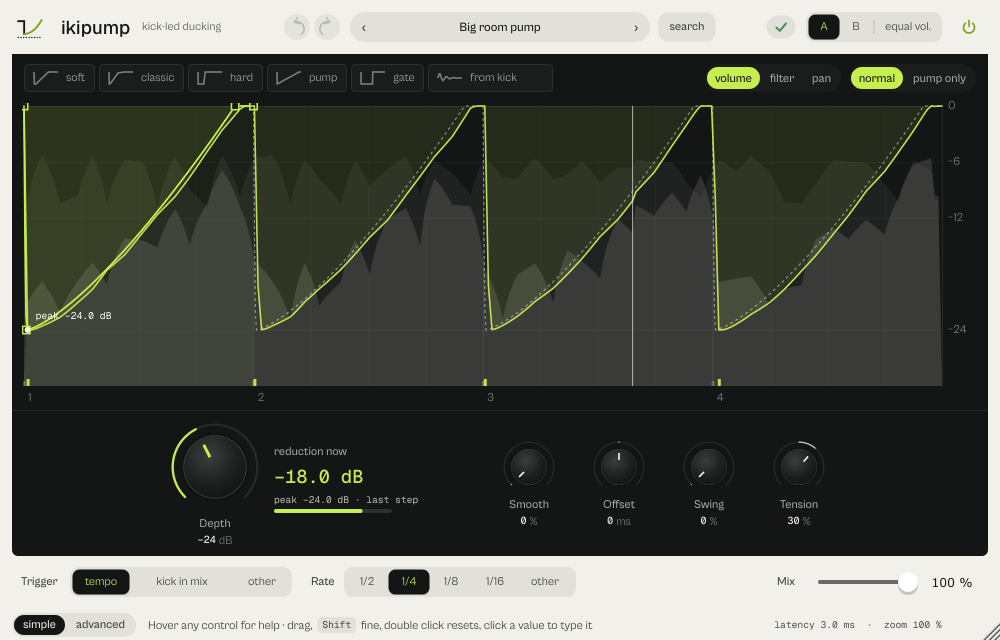The image size is (1000, 640).
Task: Set Trigger to kick in mix
Action: point(182,581)
